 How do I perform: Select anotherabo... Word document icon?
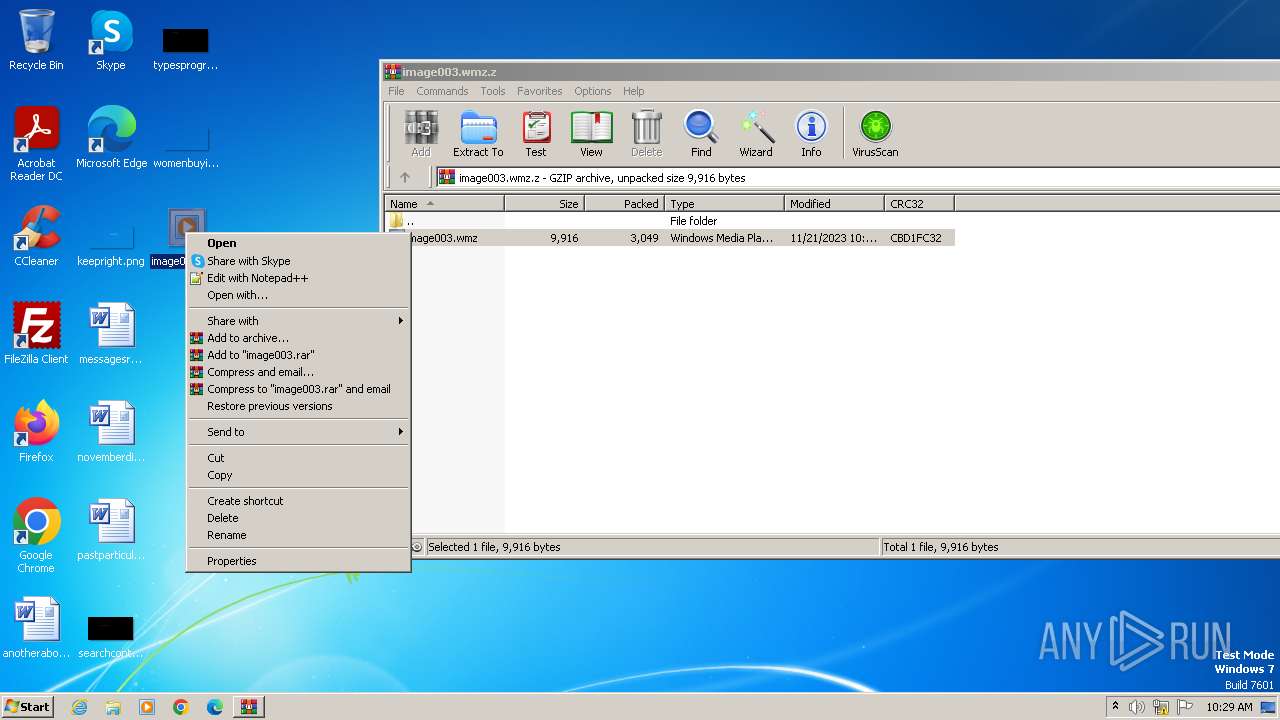coord(36,628)
